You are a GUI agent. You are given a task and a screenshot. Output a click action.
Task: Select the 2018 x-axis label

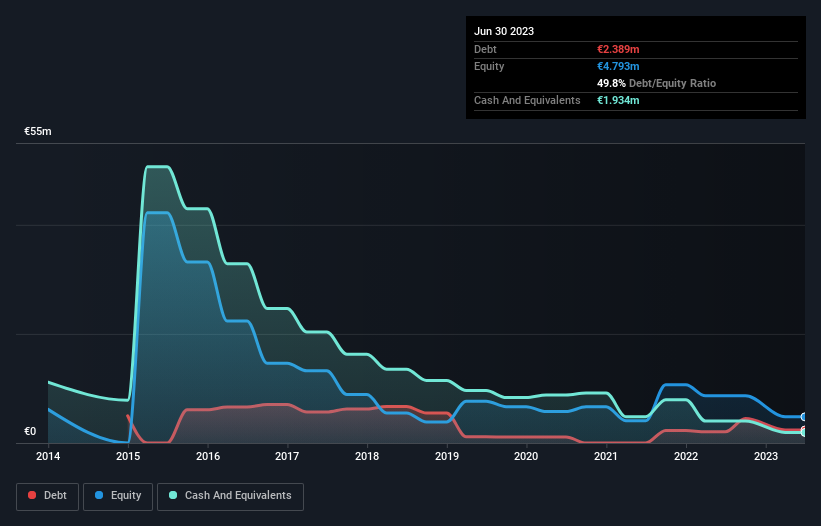(x=367, y=456)
